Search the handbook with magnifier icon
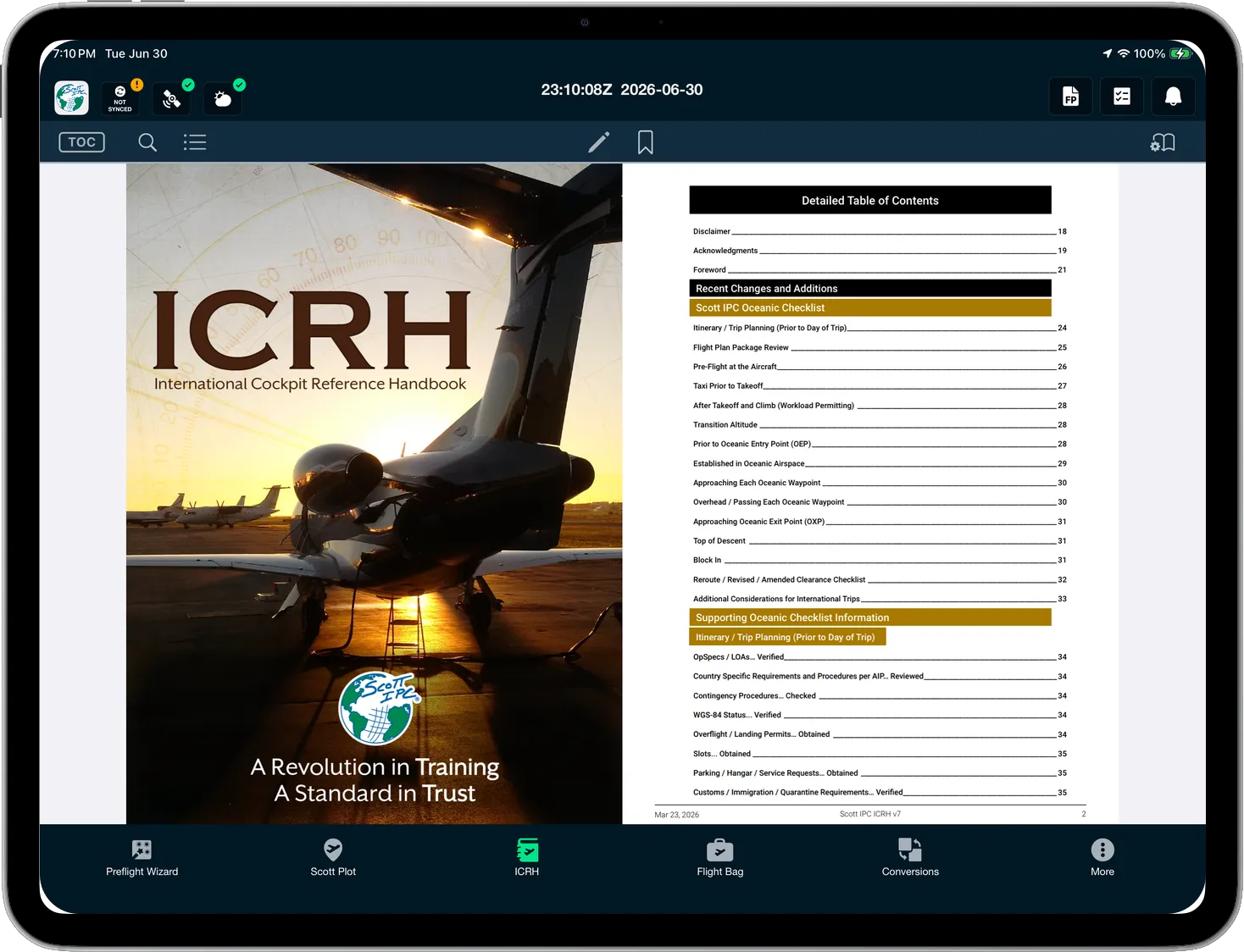Viewport: 1244px width, 952px height. (147, 142)
